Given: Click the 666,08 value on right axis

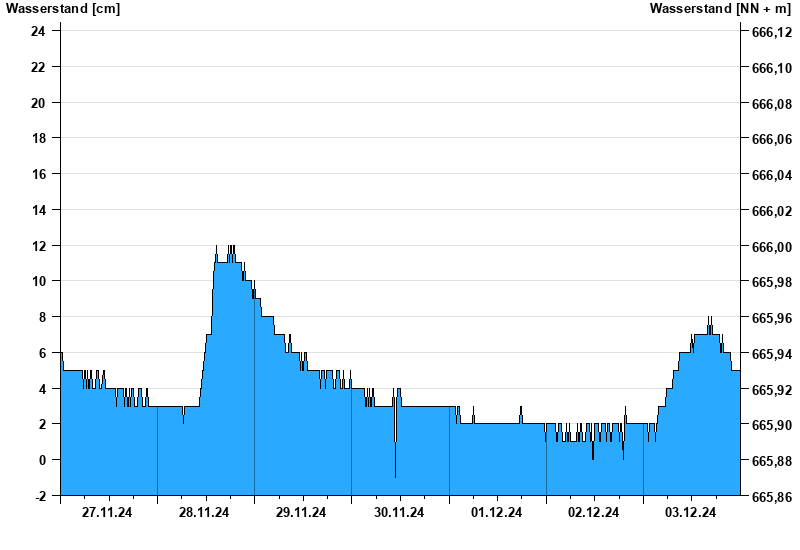Looking at the screenshot, I should [772, 104].
